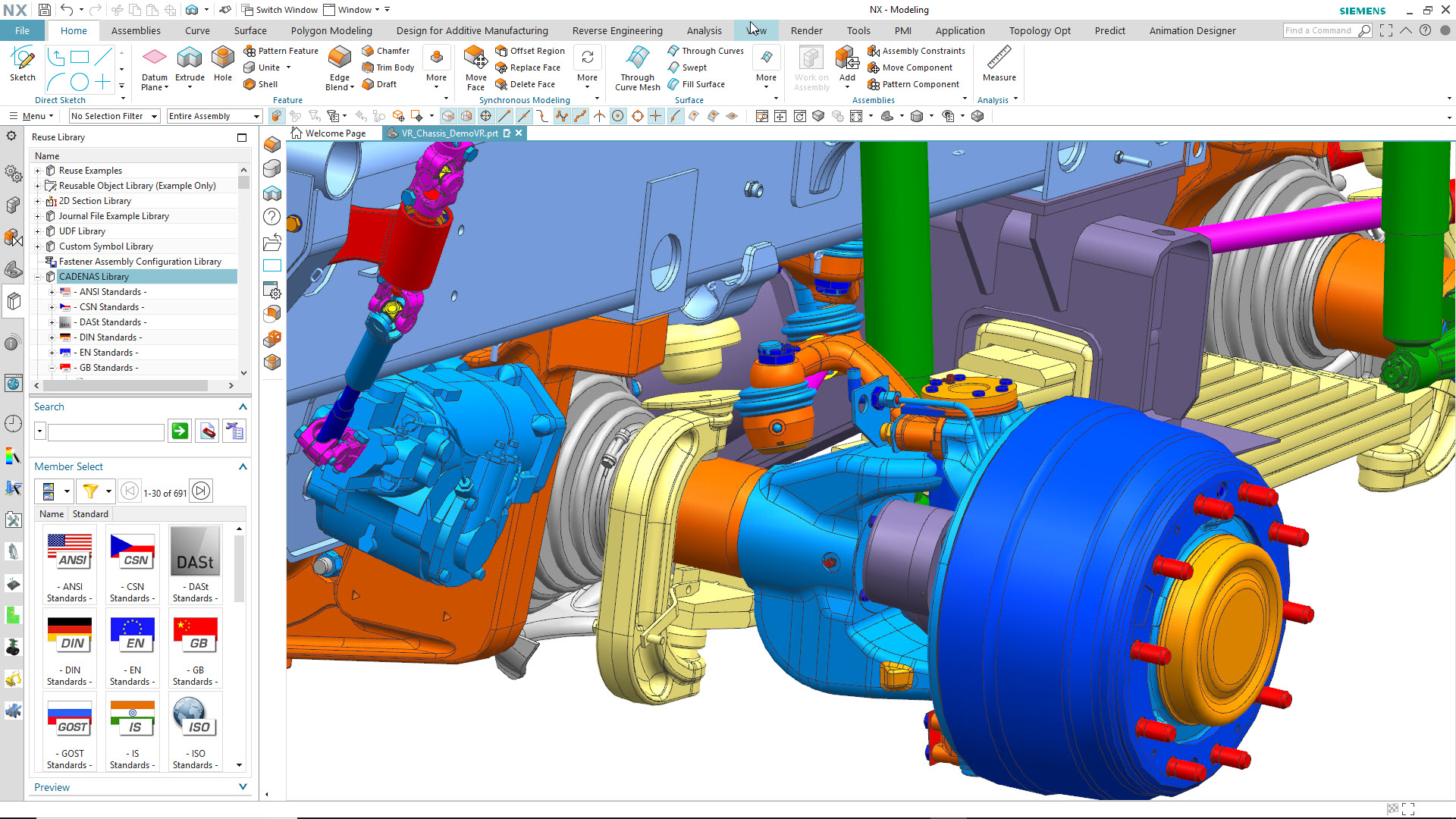This screenshot has height=819, width=1456.
Task: Expand Reuse Examples tree node
Action: click(38, 171)
